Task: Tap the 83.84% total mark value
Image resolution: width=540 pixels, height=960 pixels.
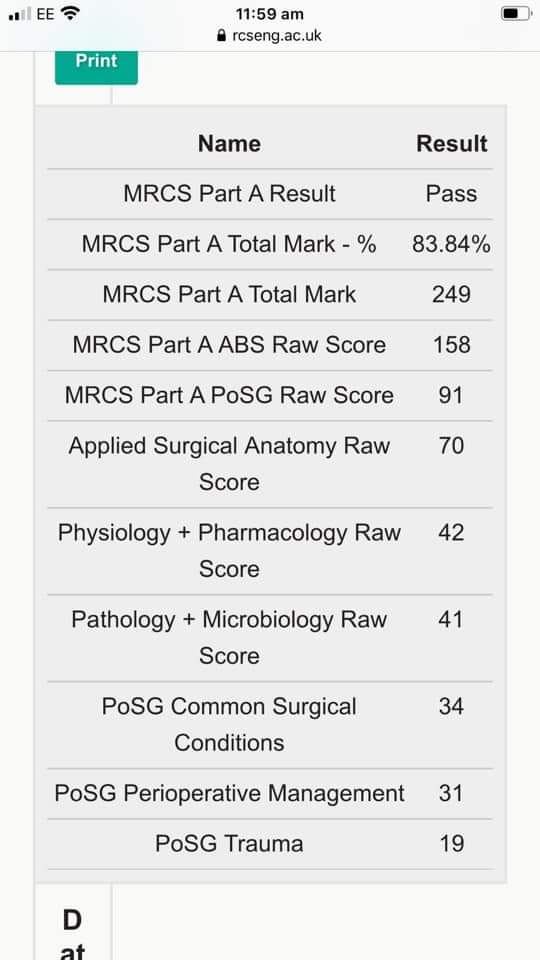Action: (451, 244)
